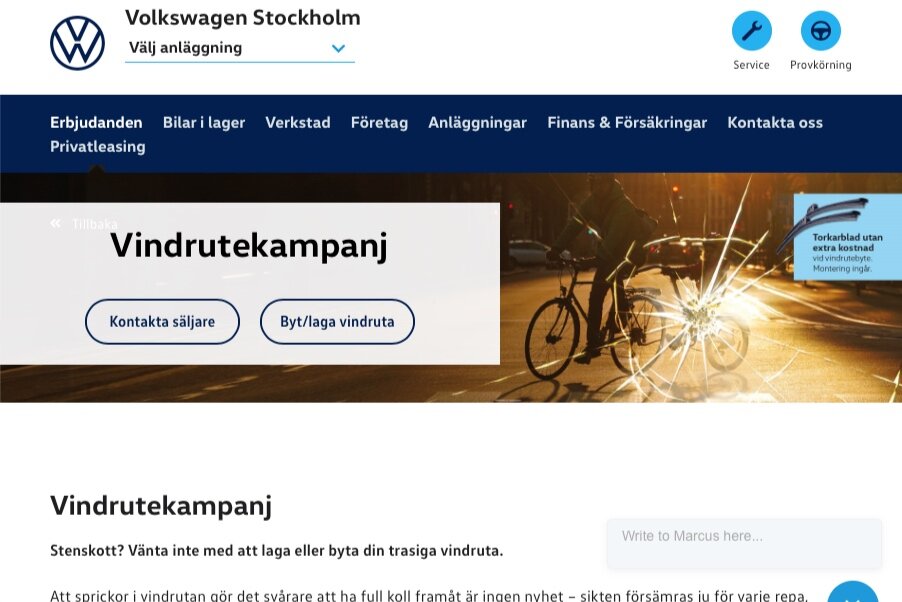Open Anläggningar page

477,123
